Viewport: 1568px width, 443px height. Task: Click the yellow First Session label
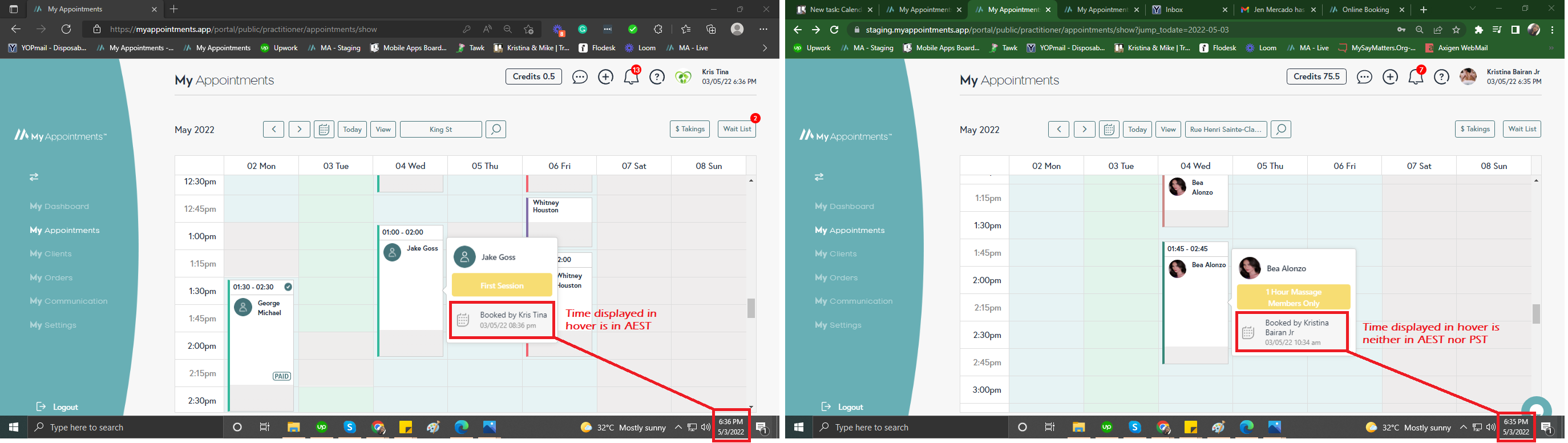pos(502,285)
